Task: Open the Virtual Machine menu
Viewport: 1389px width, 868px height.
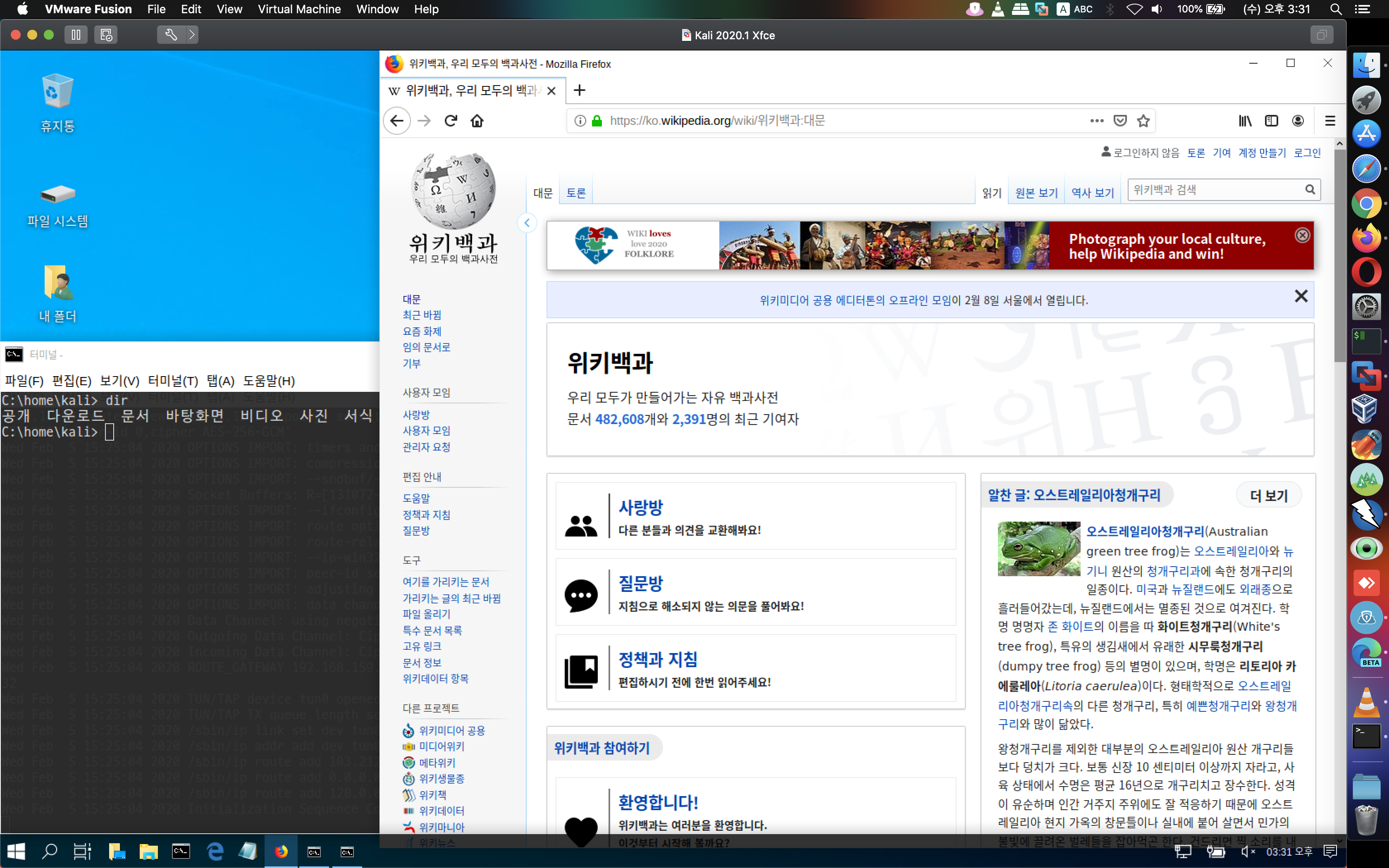Action: coord(299,9)
